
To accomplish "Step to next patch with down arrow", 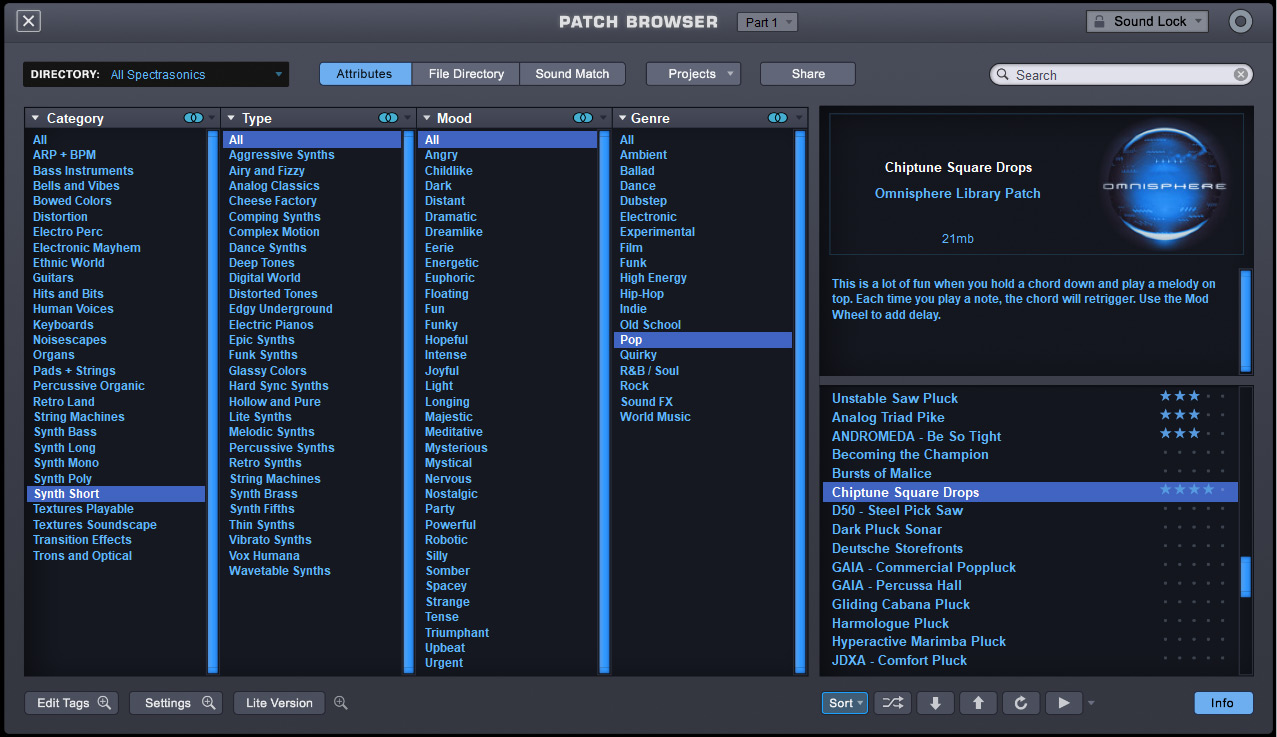I will pyautogui.click(x=935, y=703).
